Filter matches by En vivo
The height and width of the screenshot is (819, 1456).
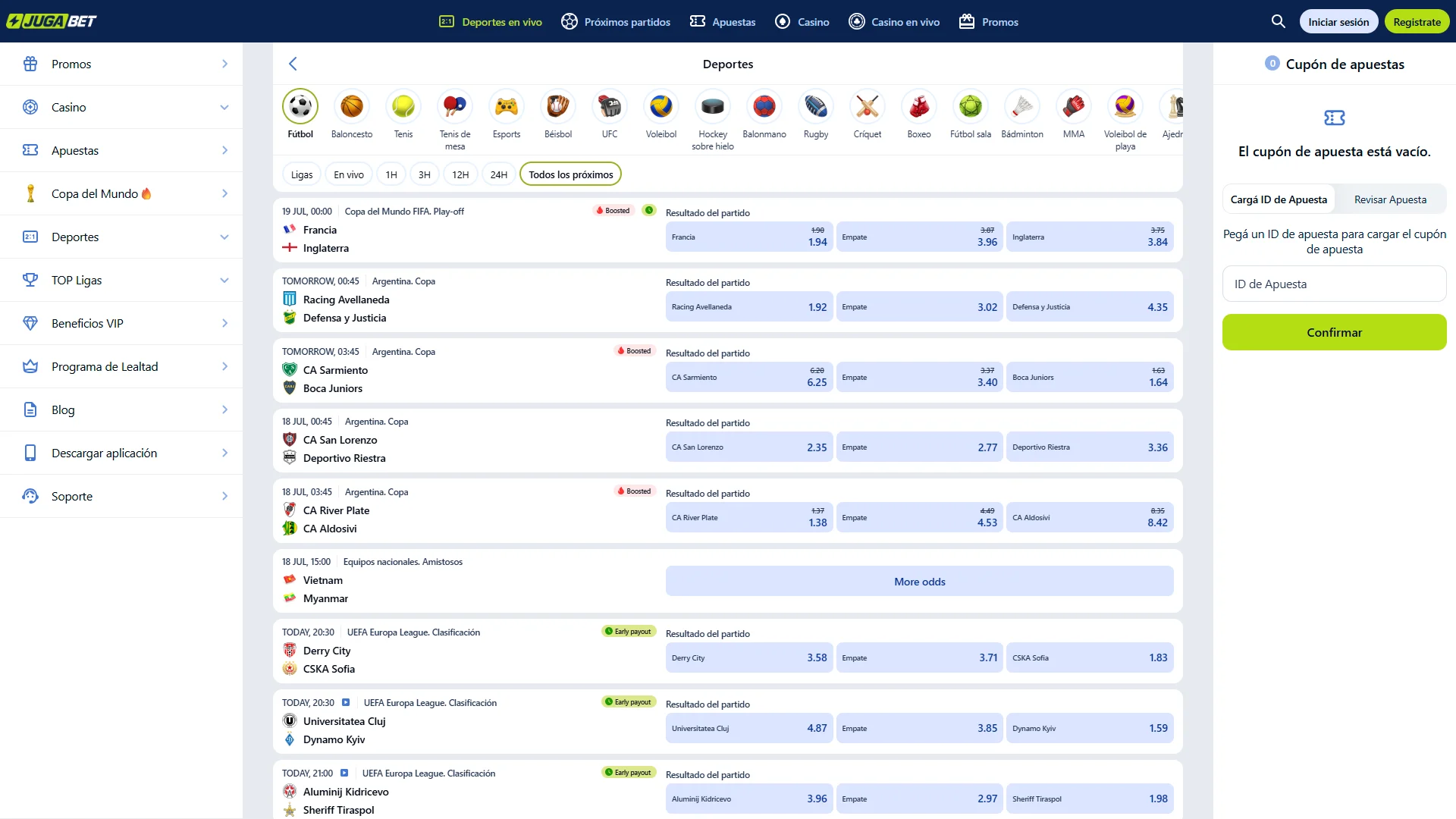[x=349, y=174]
